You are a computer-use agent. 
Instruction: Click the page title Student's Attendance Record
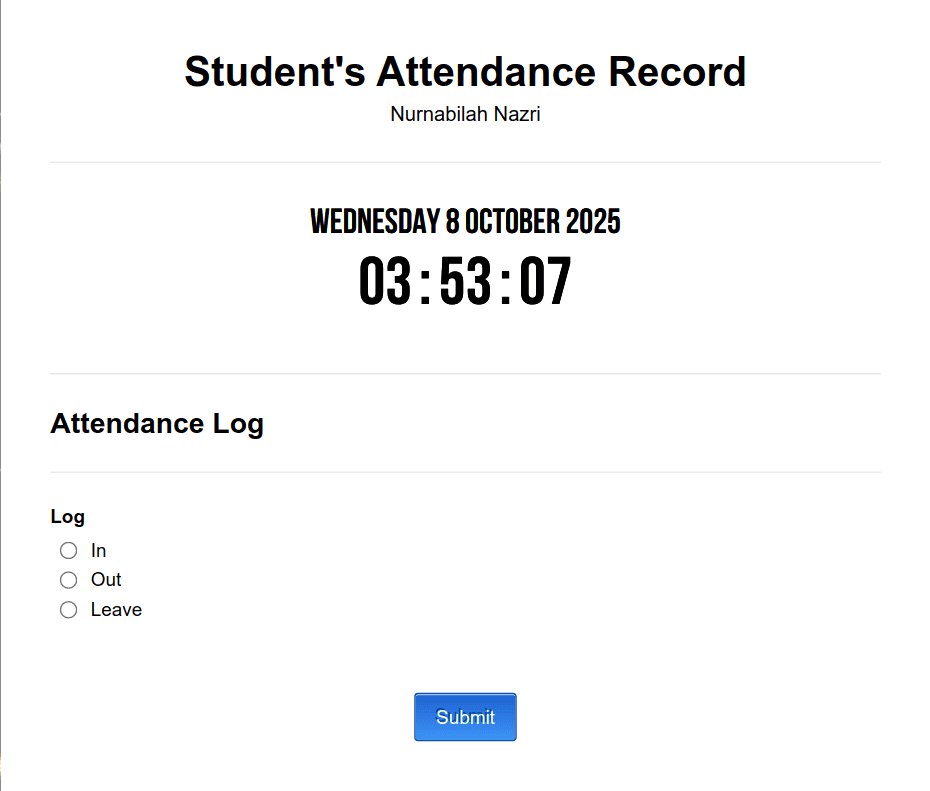pos(465,71)
